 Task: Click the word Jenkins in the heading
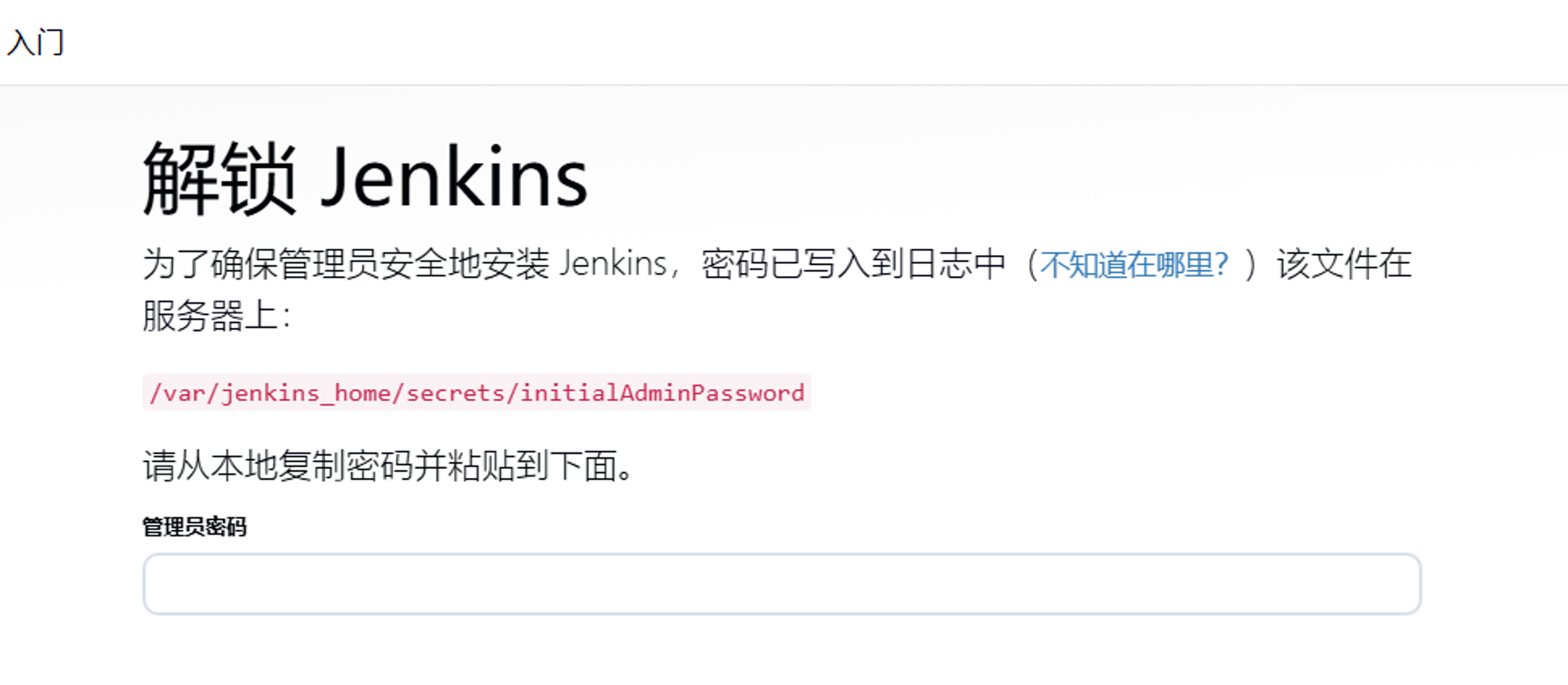click(455, 178)
